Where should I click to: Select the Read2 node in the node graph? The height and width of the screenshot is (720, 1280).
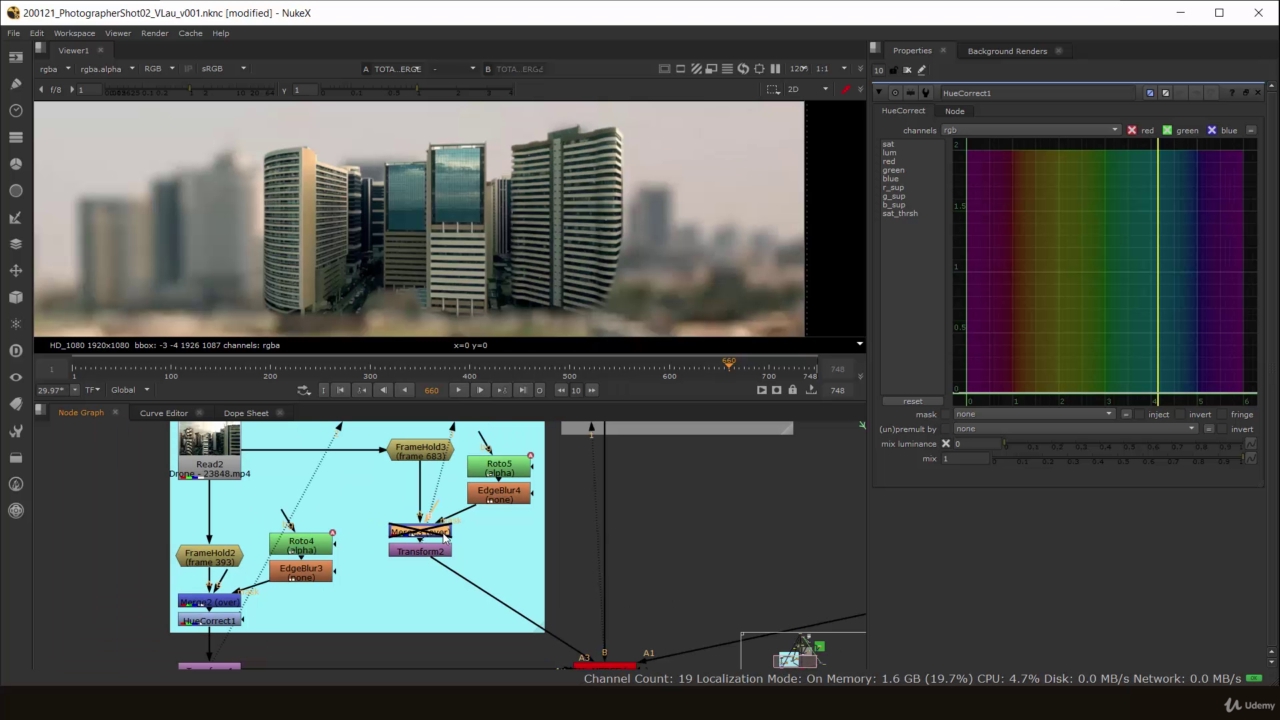tap(209, 464)
